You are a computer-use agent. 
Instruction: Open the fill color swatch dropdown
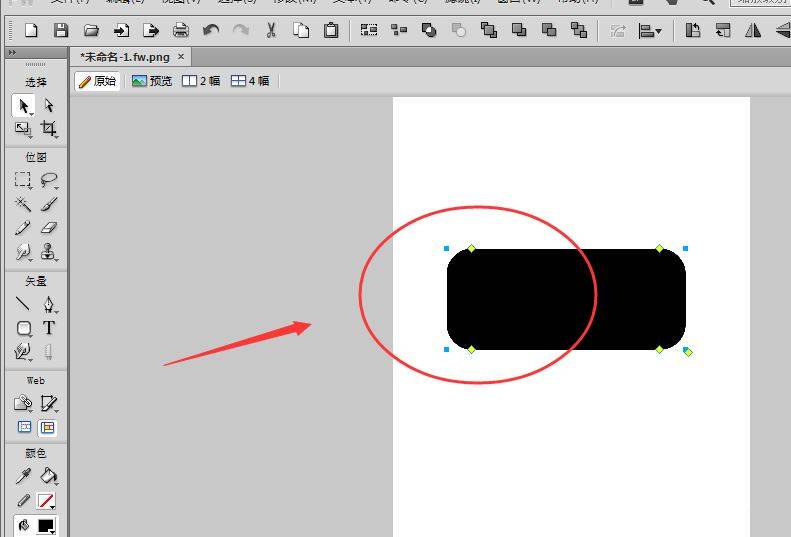[x=47, y=526]
